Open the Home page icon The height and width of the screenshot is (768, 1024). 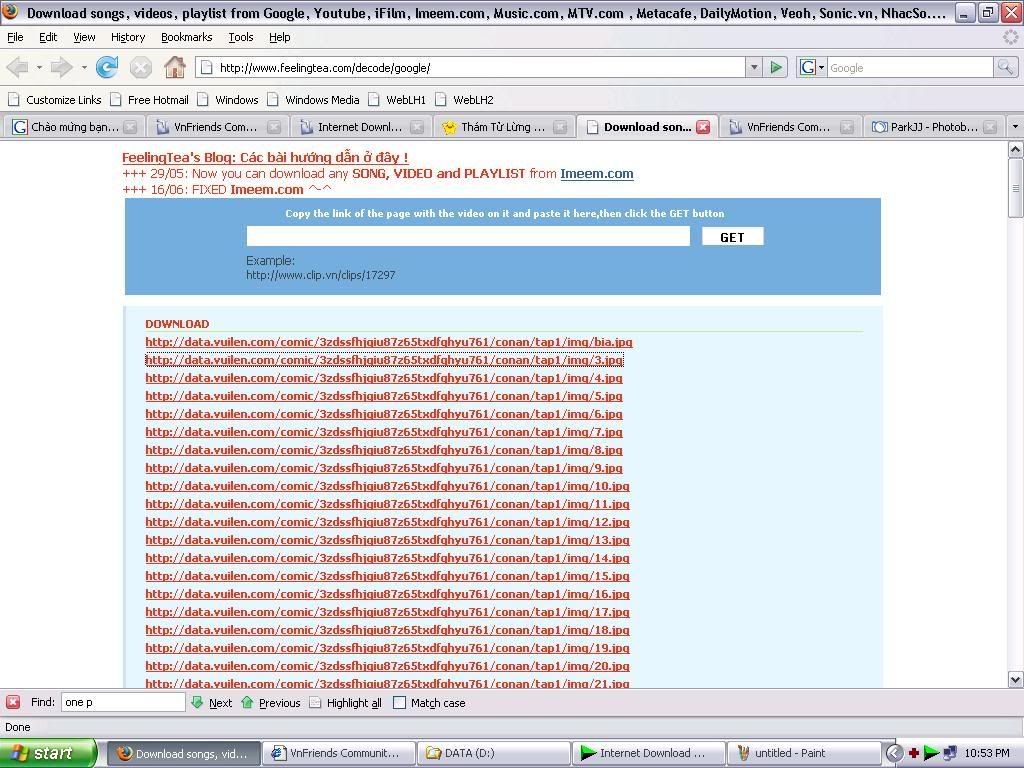click(174, 67)
